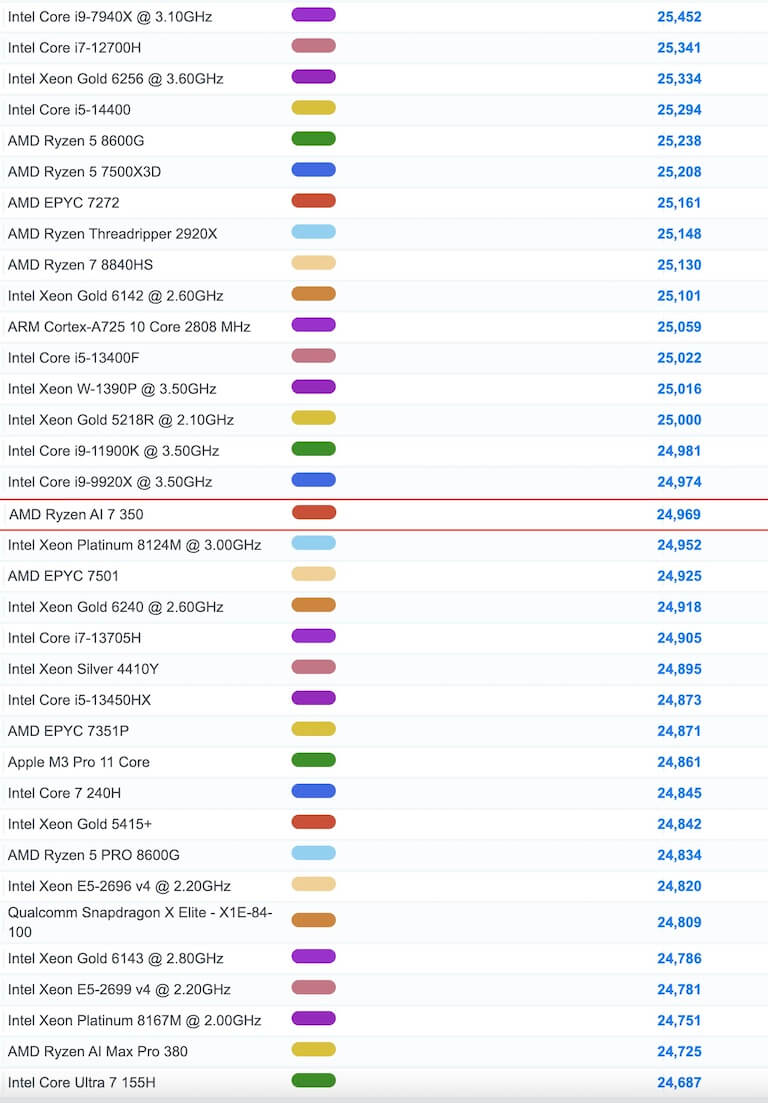768x1103 pixels.
Task: Open the Intel Xeon E5-2696 v4 @ 2.20GHz entry
Action: [119, 886]
